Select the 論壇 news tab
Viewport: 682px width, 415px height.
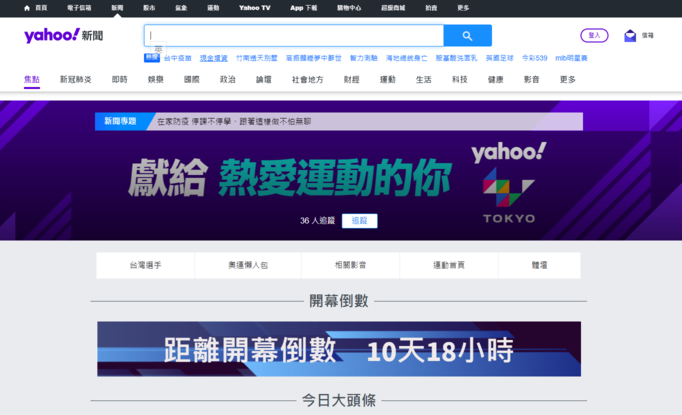264,80
